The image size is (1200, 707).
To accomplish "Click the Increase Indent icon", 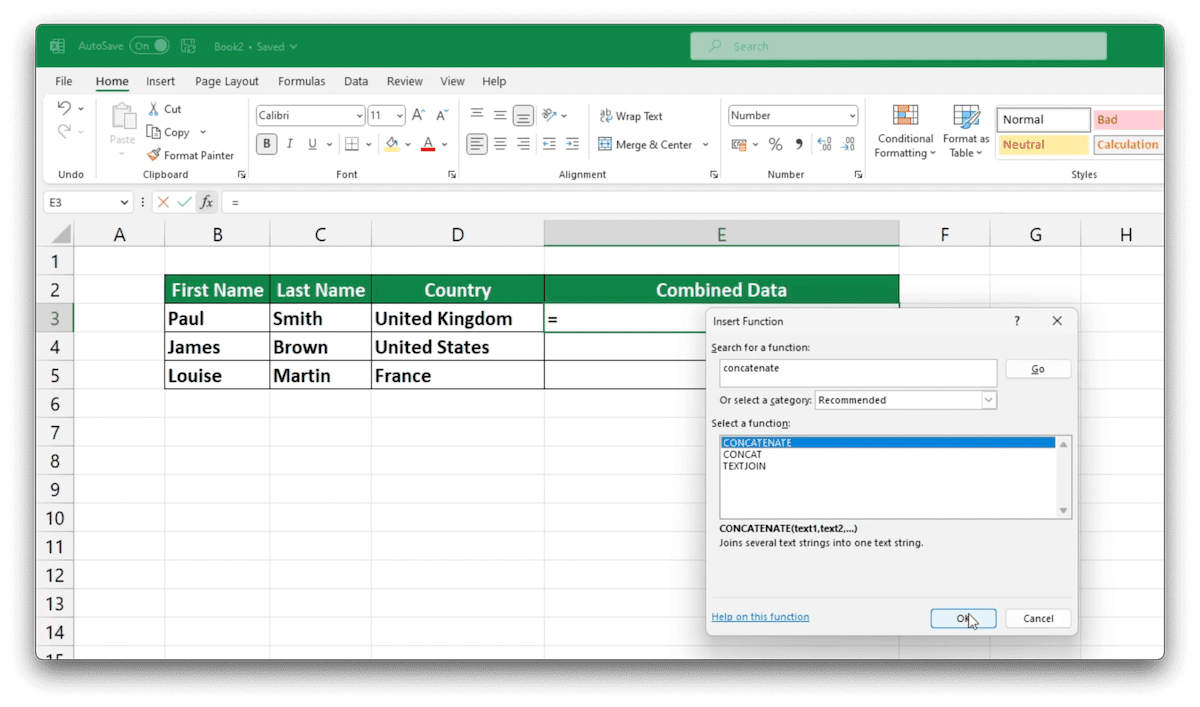I will (x=572, y=144).
